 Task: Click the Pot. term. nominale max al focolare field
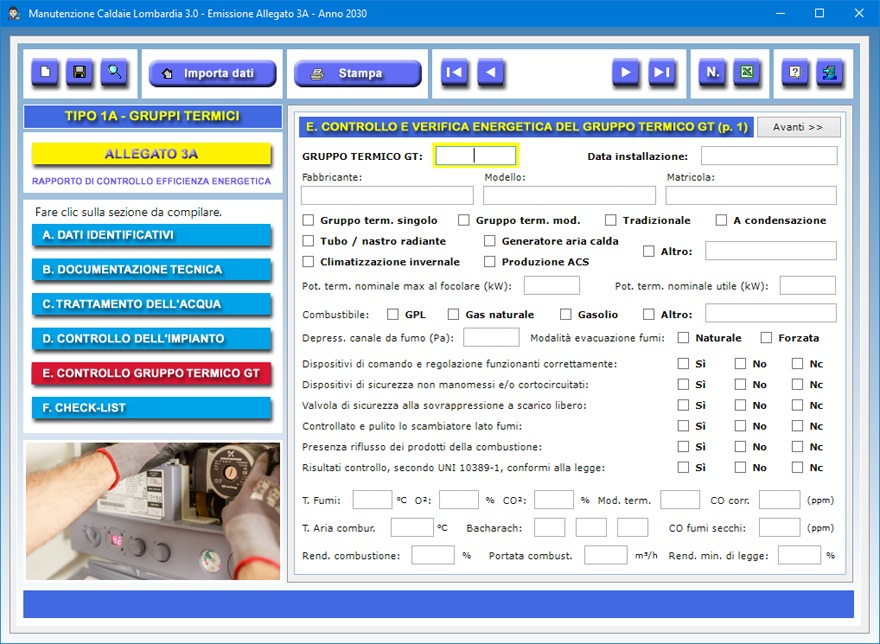point(552,285)
